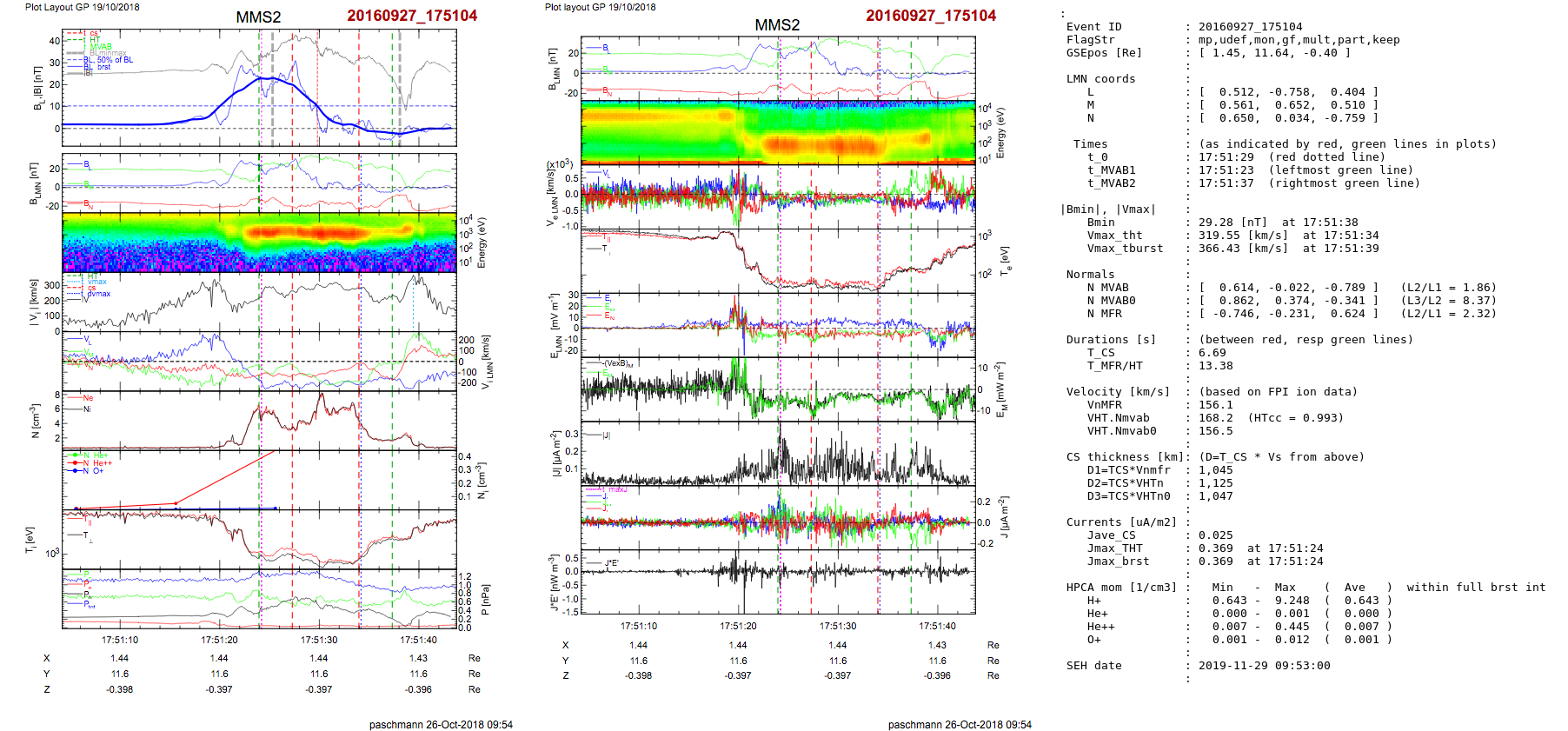Click the 'Normals' section heading
The image size is (1568, 731).
1090,275
